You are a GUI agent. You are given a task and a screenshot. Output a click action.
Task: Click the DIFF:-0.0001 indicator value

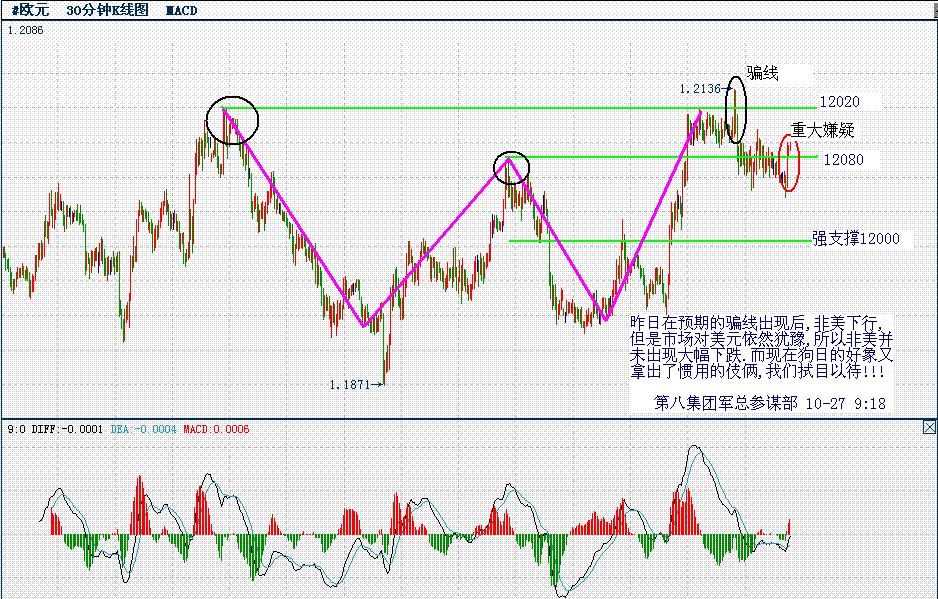click(67, 429)
